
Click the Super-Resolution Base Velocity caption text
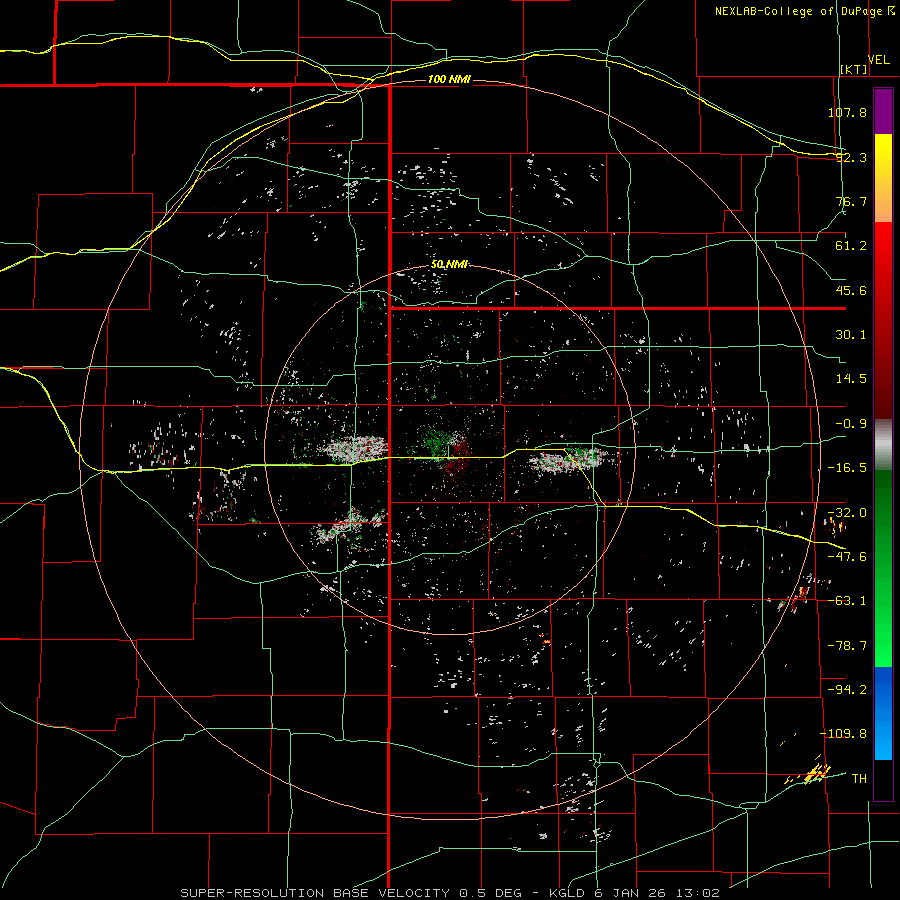pyautogui.click(x=449, y=893)
